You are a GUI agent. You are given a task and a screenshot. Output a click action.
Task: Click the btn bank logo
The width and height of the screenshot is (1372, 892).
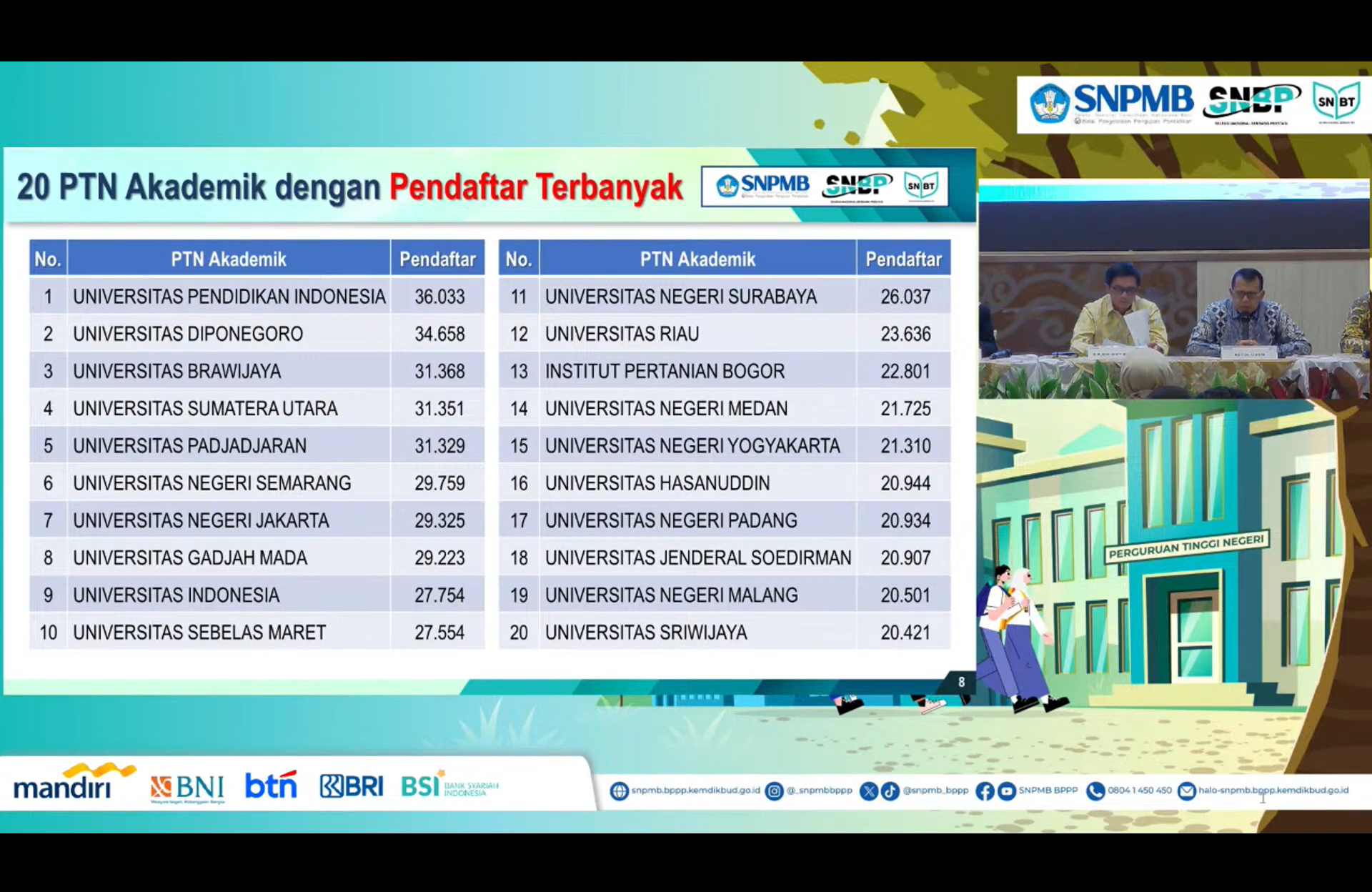pos(271,785)
